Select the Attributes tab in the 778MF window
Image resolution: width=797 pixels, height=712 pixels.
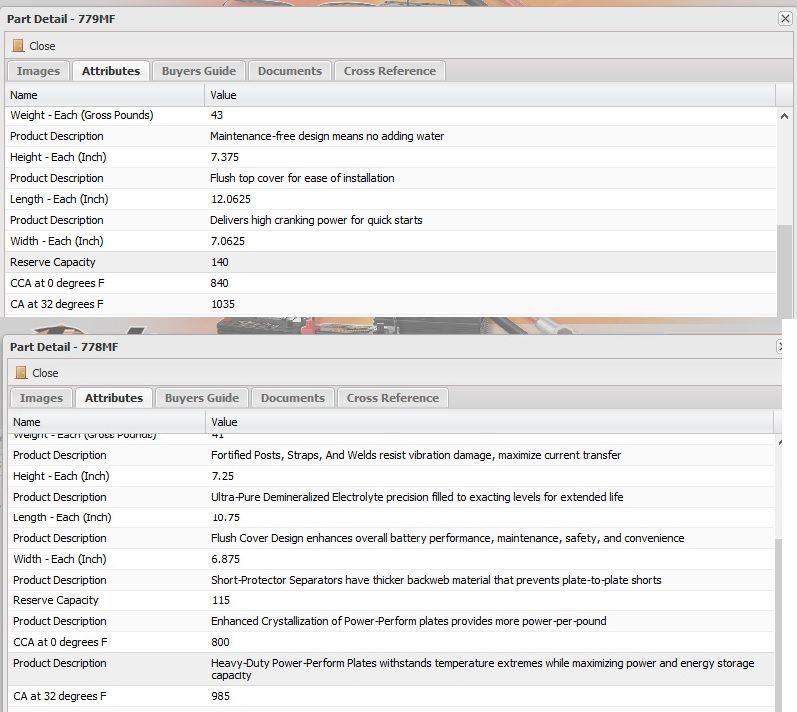click(113, 398)
